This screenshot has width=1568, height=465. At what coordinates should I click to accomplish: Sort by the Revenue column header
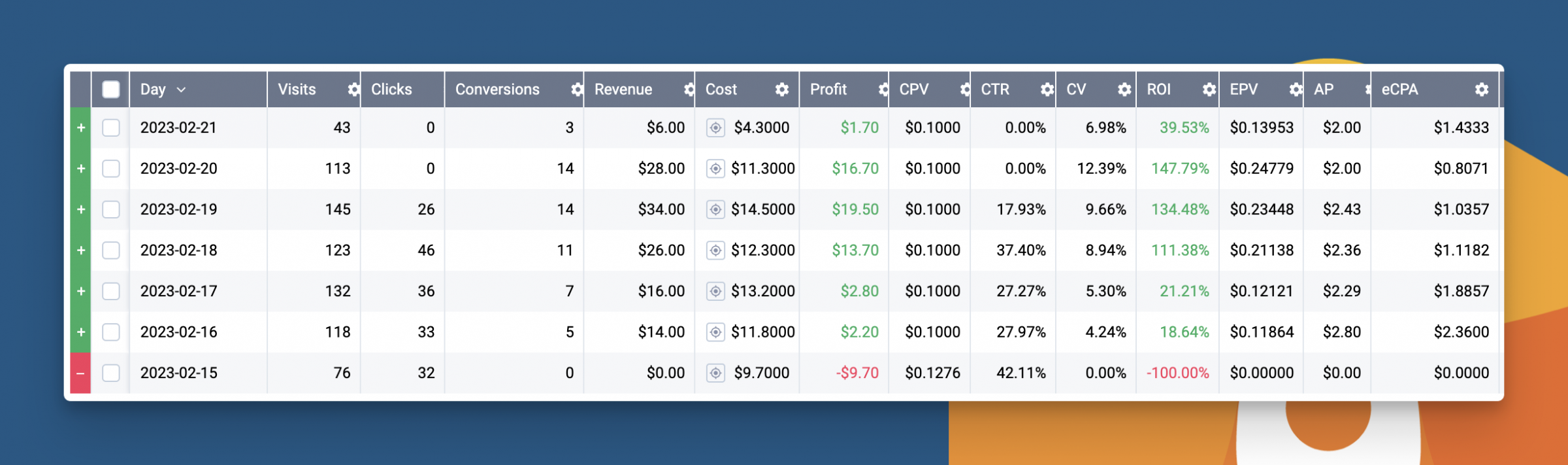point(623,90)
